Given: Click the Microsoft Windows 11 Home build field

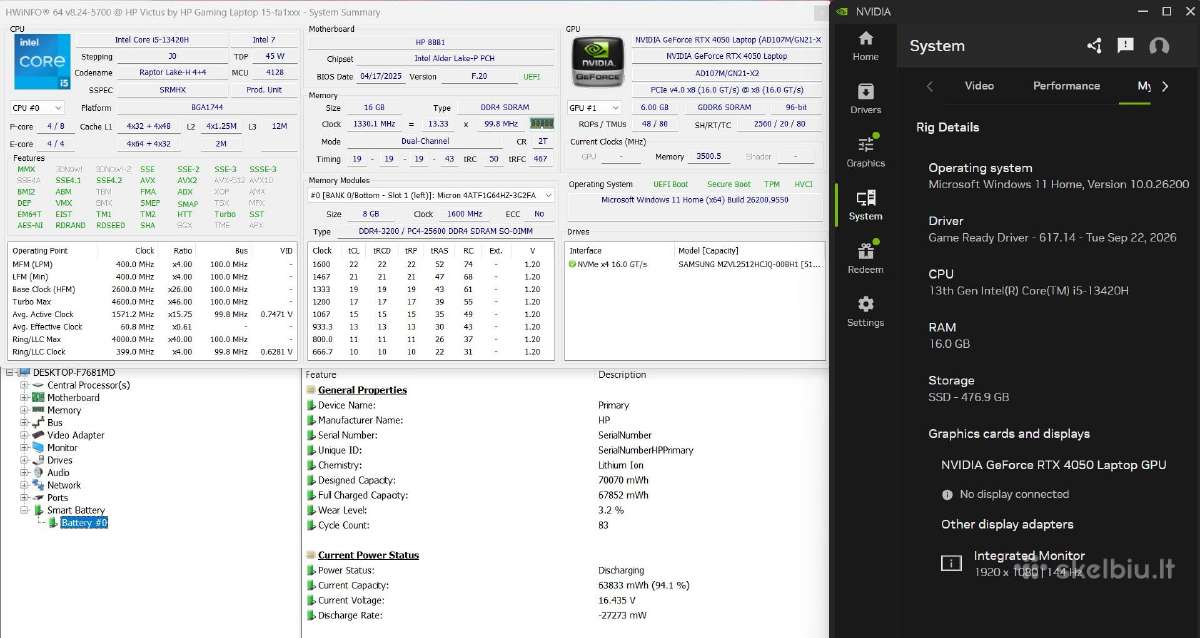Looking at the screenshot, I should click(x=693, y=199).
